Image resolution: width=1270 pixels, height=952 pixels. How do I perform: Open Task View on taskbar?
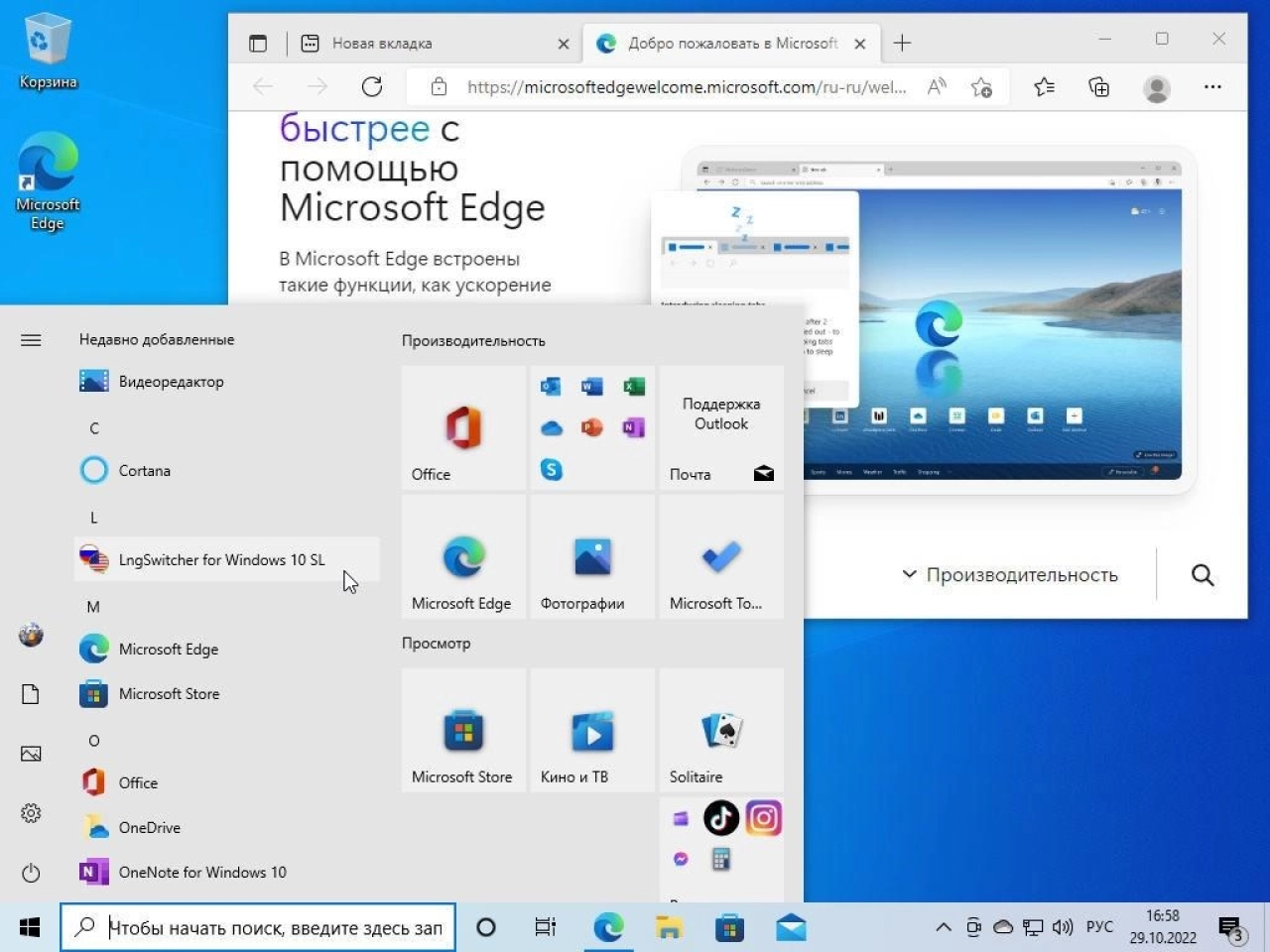pos(546,927)
